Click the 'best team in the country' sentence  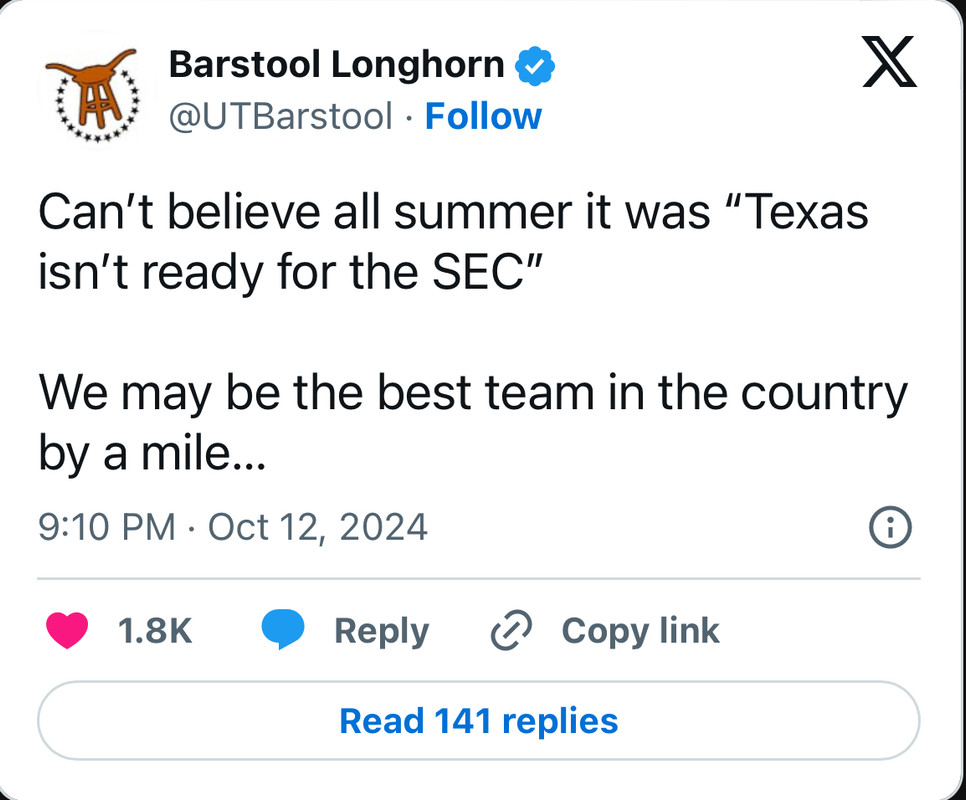[472, 393]
